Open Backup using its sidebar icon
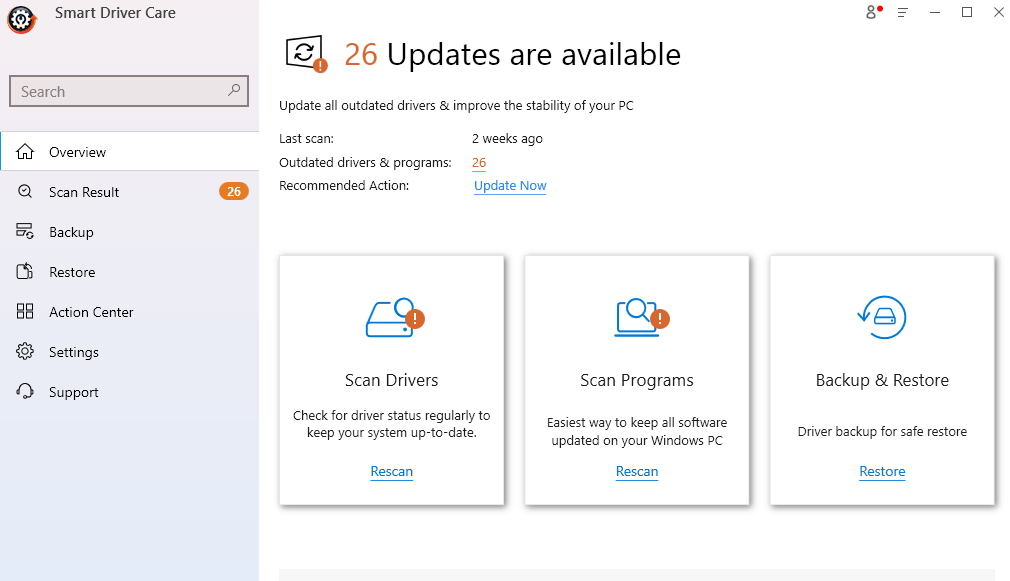Screen dimensions: 1010x581 click(27, 231)
